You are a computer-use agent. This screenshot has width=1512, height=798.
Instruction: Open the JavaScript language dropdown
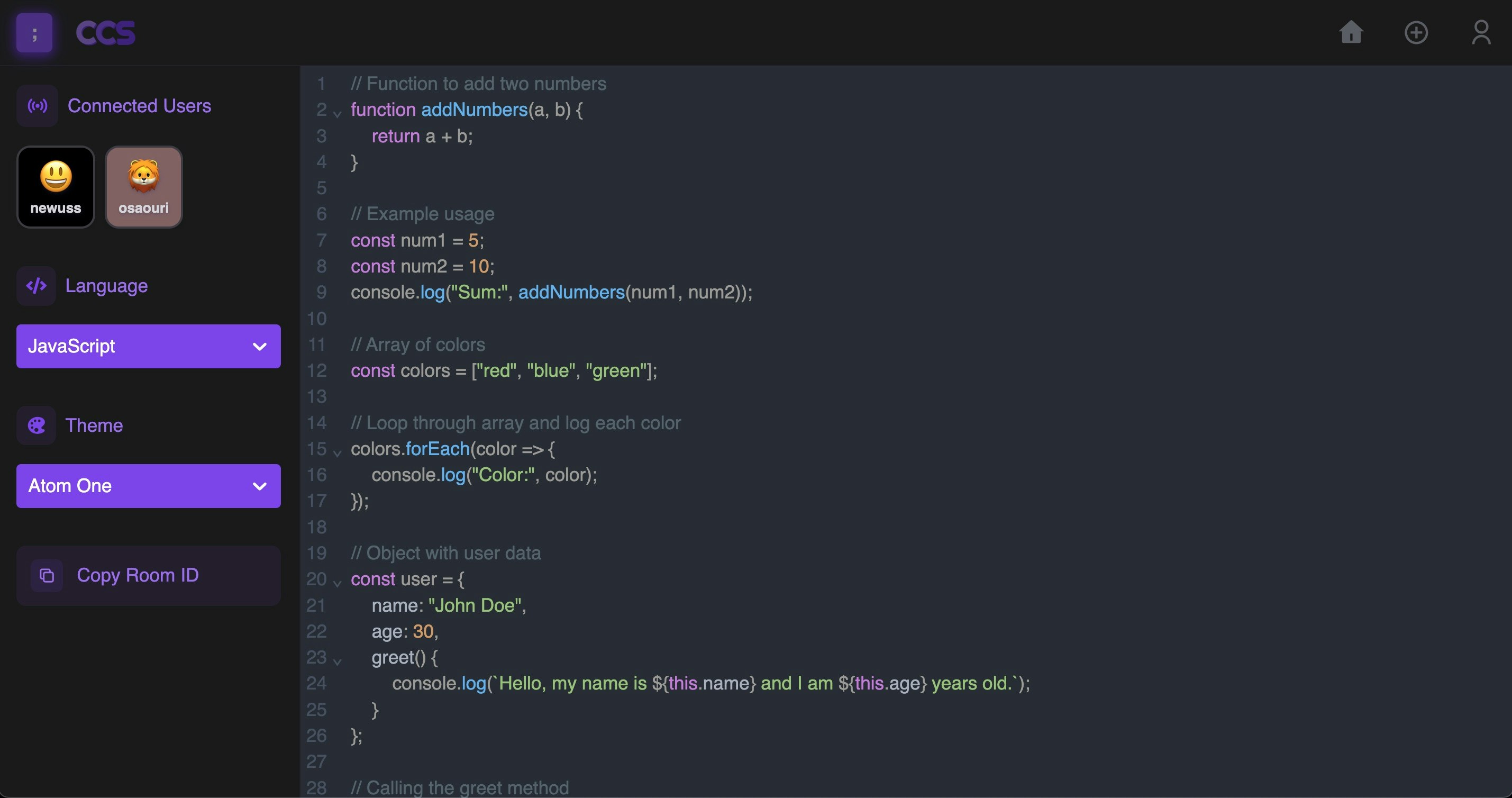pos(149,347)
